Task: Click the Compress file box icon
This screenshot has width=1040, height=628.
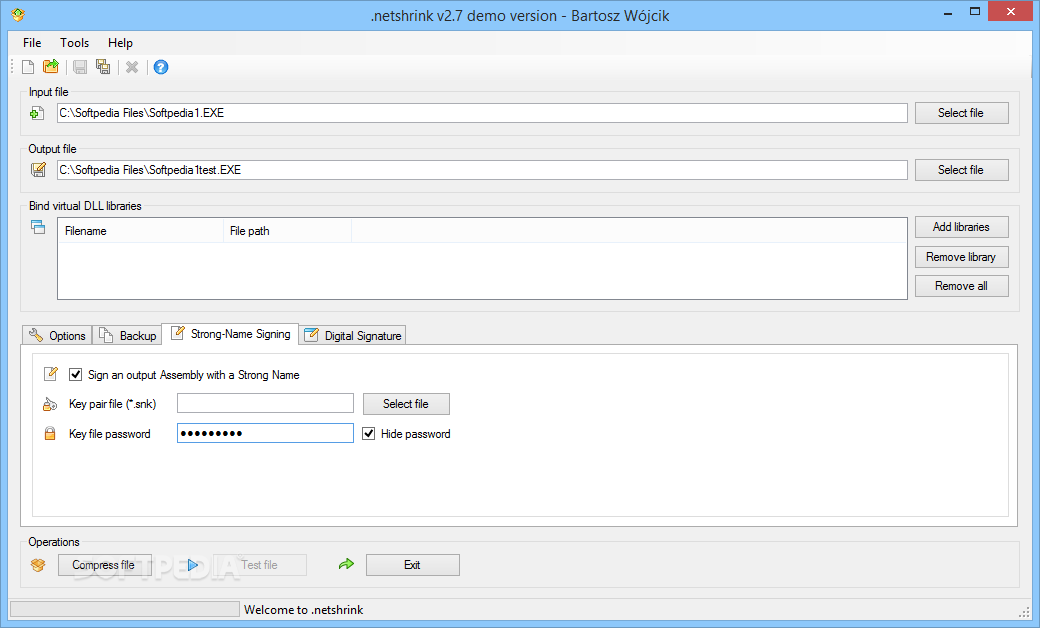Action: pyautogui.click(x=38, y=565)
